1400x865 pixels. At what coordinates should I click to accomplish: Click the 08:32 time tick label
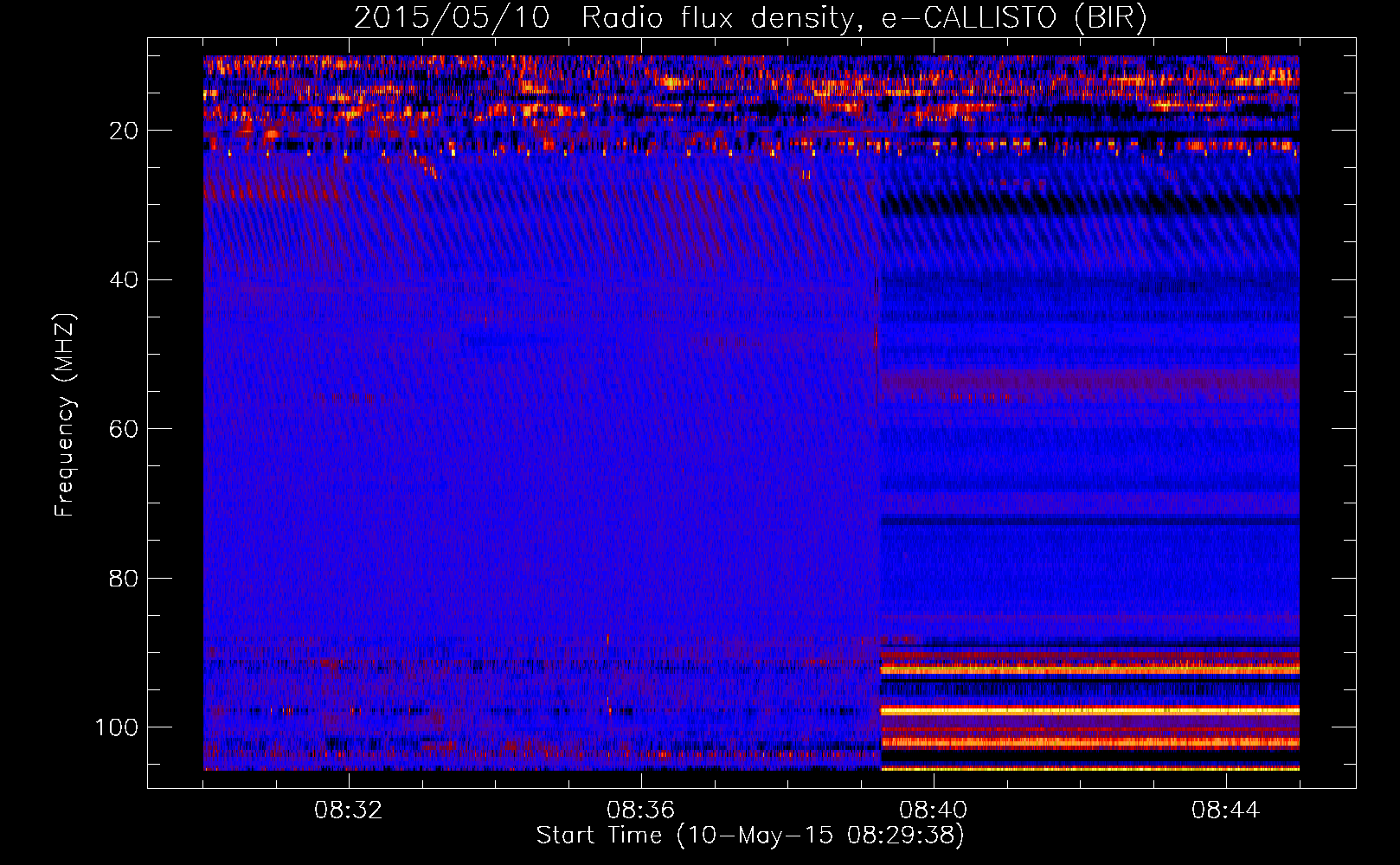349,810
